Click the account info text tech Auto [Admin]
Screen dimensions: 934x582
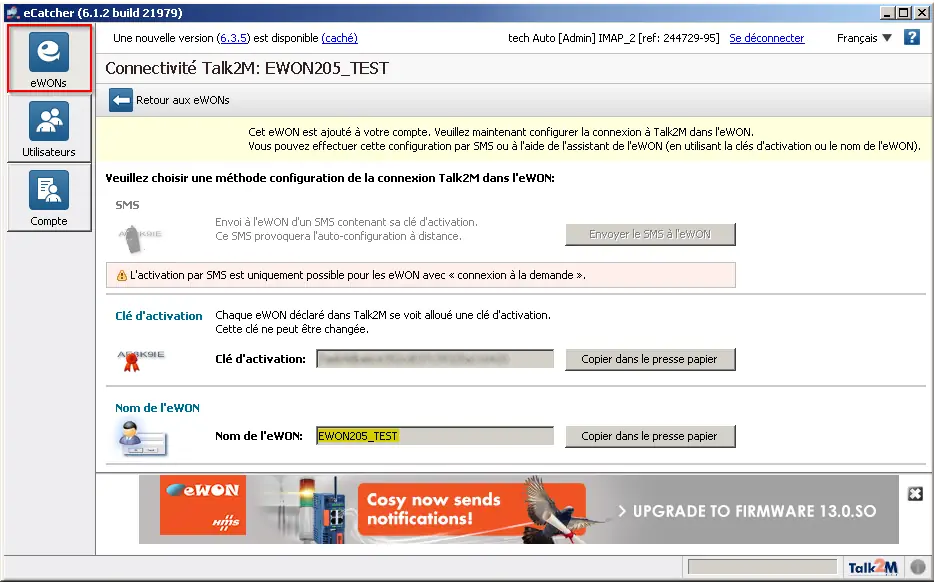614,38
